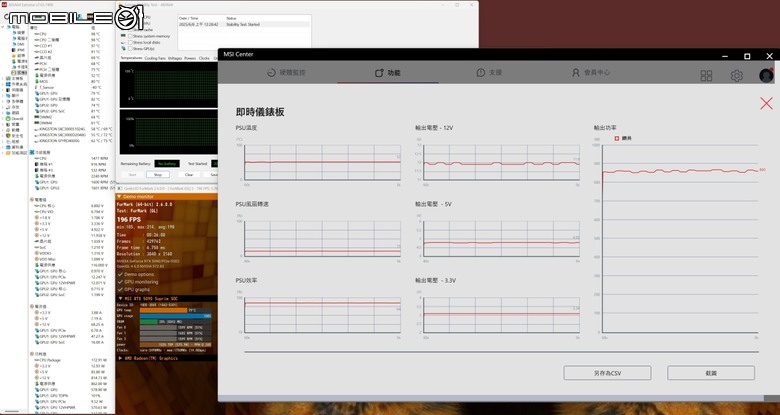The width and height of the screenshot is (780, 415).
Task: Expand the 主機板 tree node arrow
Action: (x=3, y=79)
